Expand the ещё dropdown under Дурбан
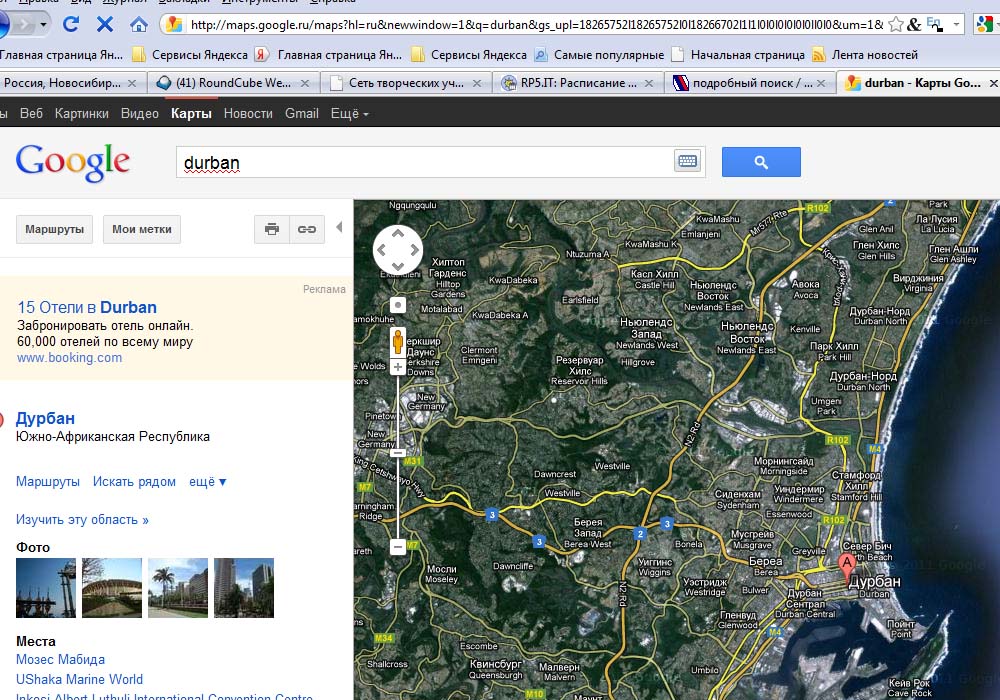The height and width of the screenshot is (700, 1000). pyautogui.click(x=208, y=481)
